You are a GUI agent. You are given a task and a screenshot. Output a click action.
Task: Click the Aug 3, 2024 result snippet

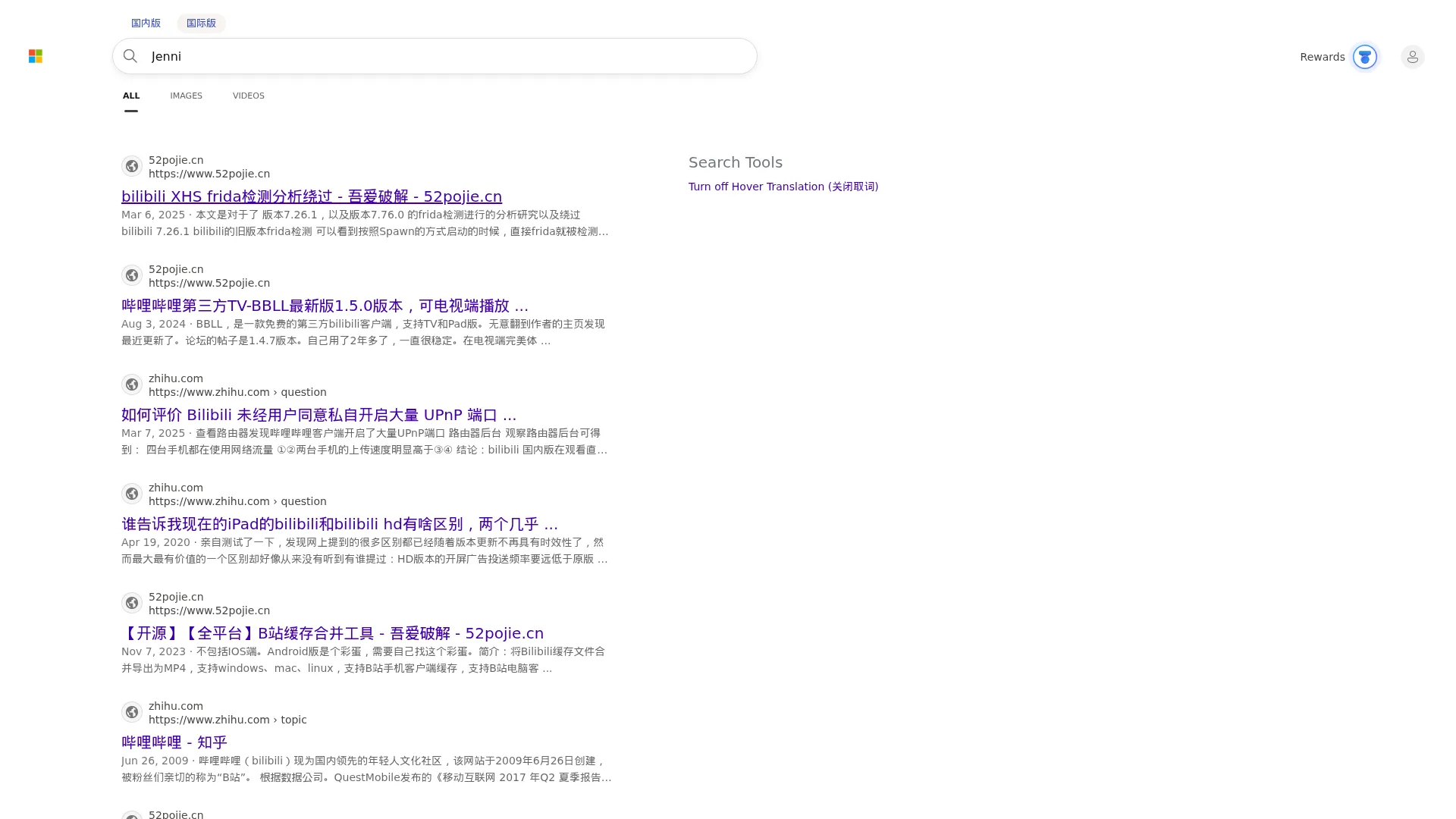363,332
